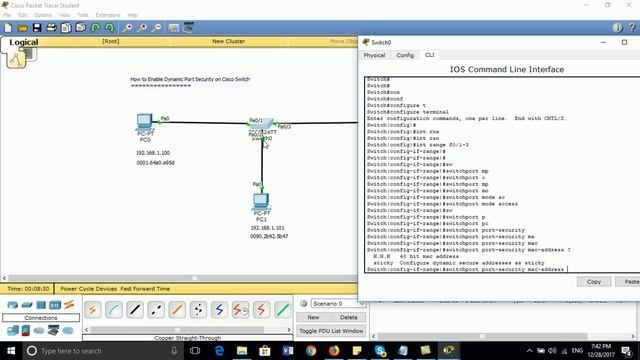Select the CLI tab of Switch0
640x360 pixels.
click(x=429, y=55)
